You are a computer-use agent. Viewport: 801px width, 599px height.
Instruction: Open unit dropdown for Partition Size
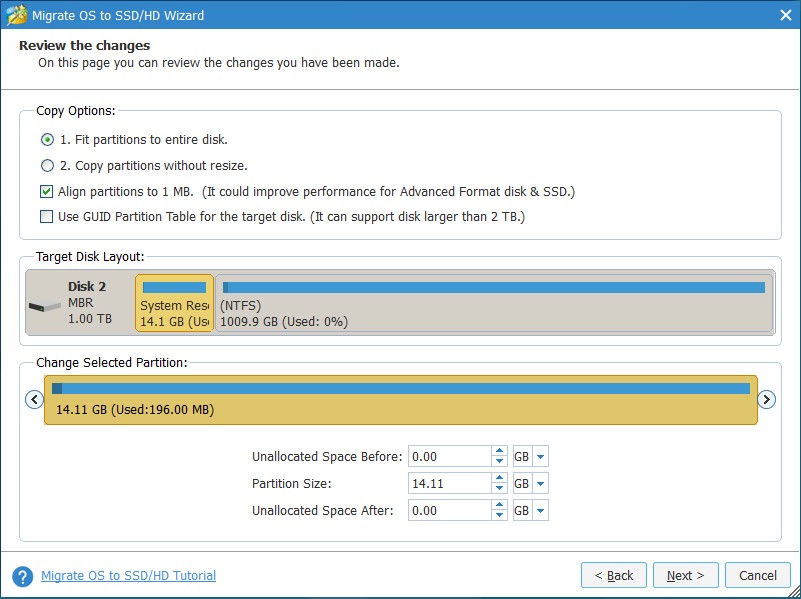pos(540,484)
